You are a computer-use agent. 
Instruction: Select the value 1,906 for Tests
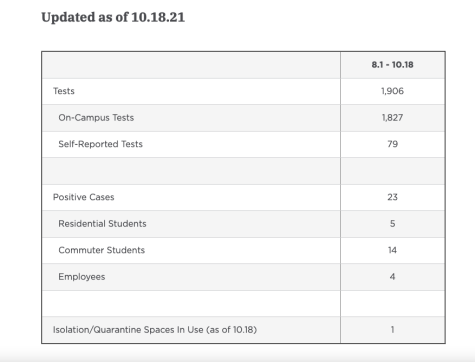tap(392, 91)
